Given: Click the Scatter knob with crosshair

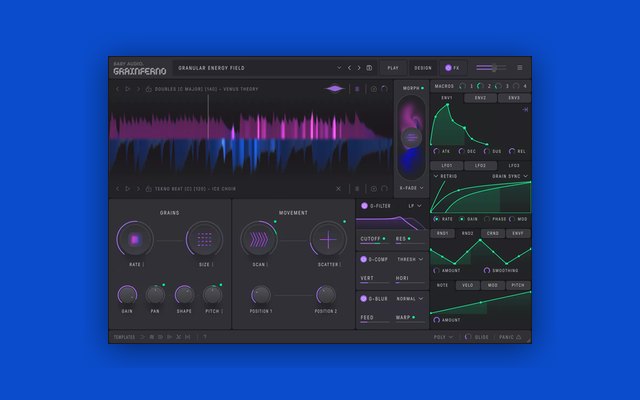Looking at the screenshot, I should [328, 240].
